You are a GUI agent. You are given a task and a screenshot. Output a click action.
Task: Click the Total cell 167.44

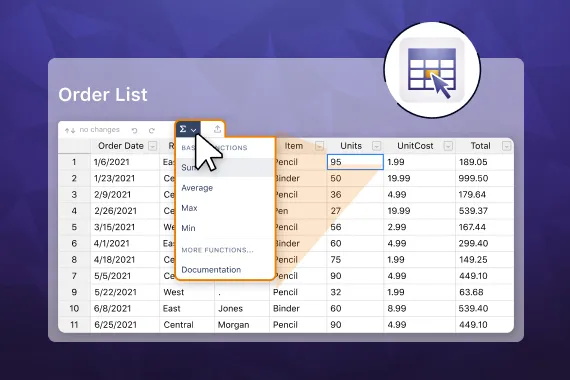[485, 227]
